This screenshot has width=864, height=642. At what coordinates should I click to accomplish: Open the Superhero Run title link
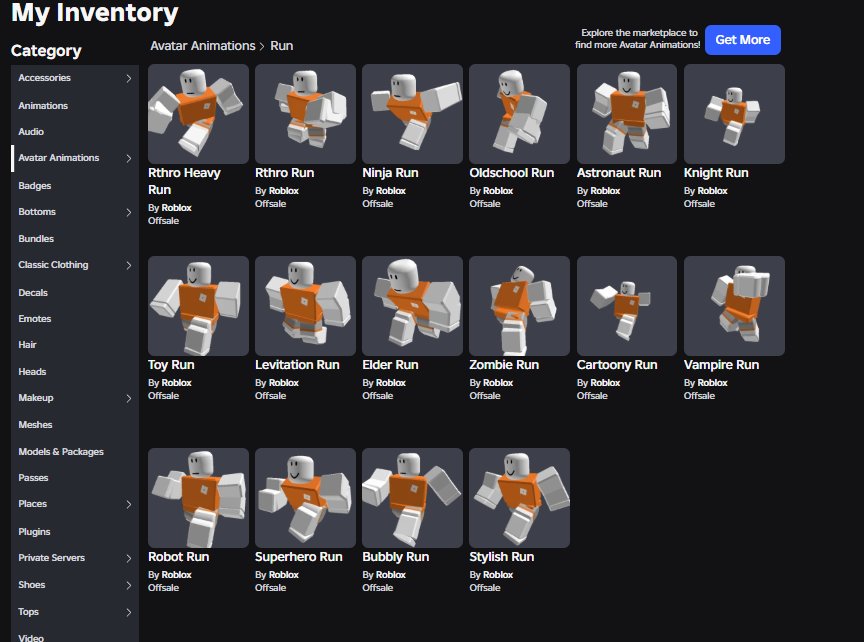pos(299,557)
